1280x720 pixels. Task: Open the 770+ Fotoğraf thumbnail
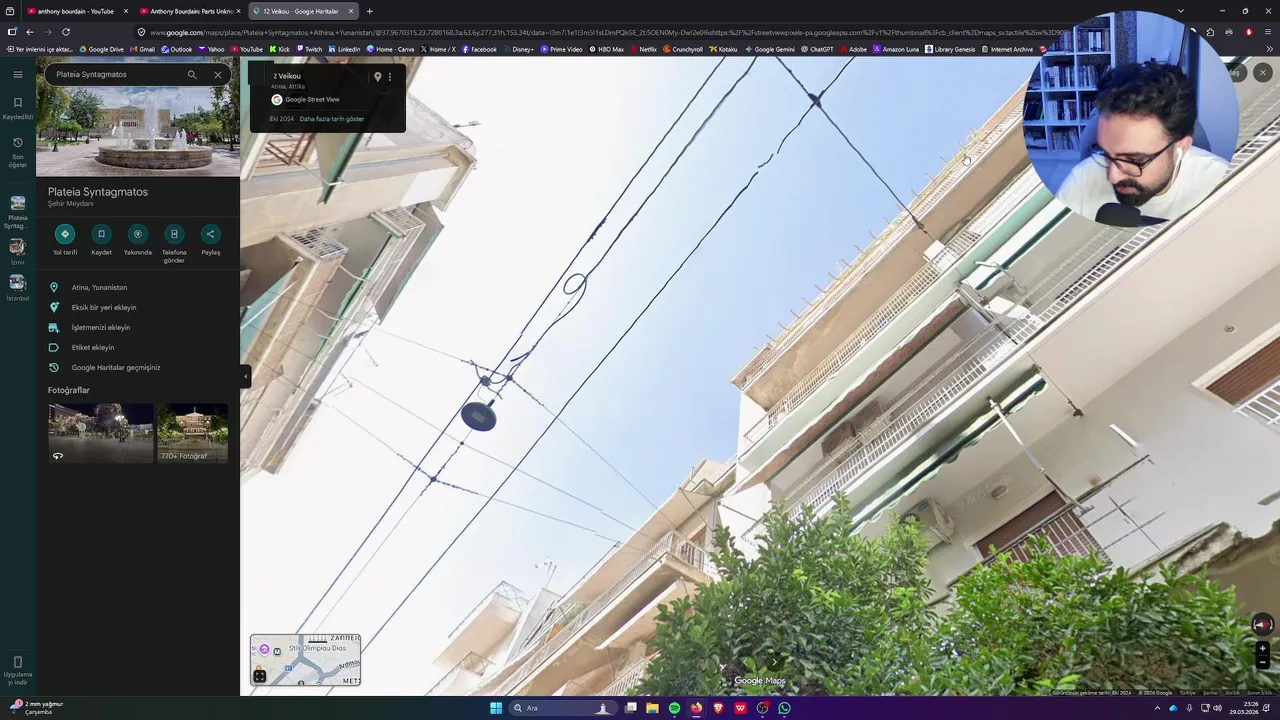[x=193, y=433]
